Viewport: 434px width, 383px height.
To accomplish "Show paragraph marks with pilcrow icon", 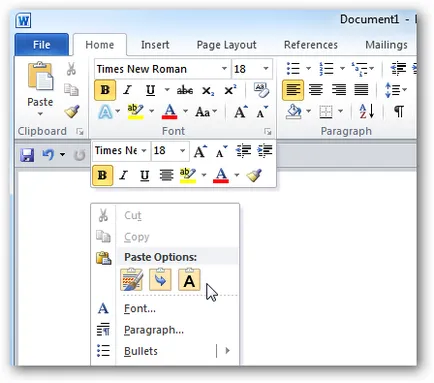I will (399, 111).
